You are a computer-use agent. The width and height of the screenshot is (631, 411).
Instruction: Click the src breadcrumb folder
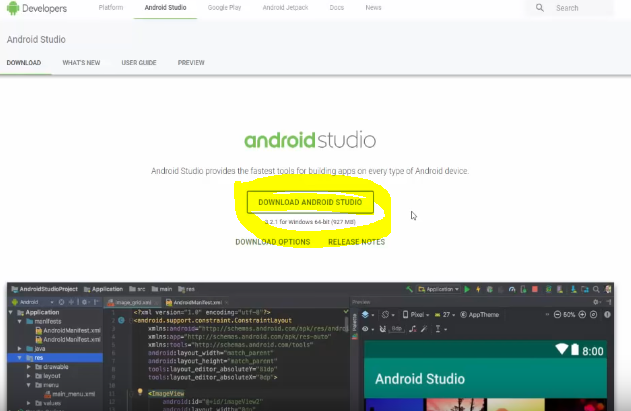pos(137,289)
